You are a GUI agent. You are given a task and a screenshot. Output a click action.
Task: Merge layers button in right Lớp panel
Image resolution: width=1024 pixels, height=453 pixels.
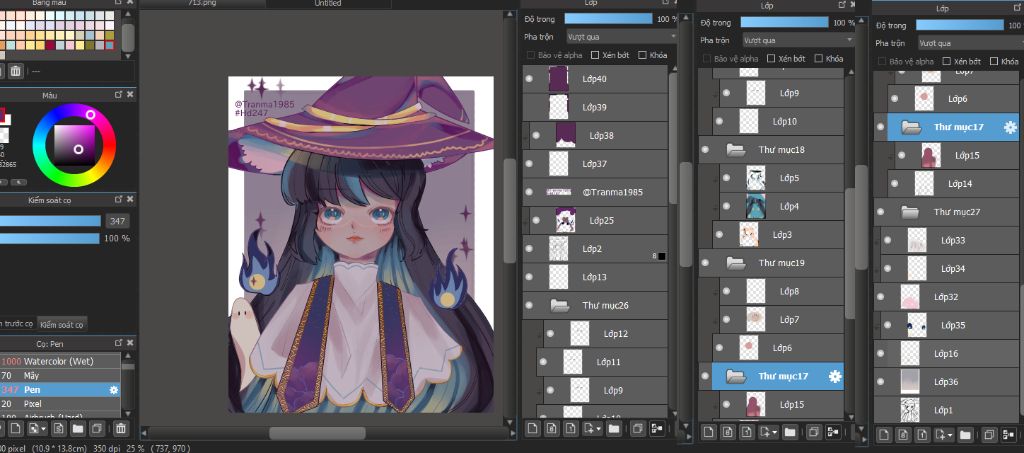(1009, 434)
